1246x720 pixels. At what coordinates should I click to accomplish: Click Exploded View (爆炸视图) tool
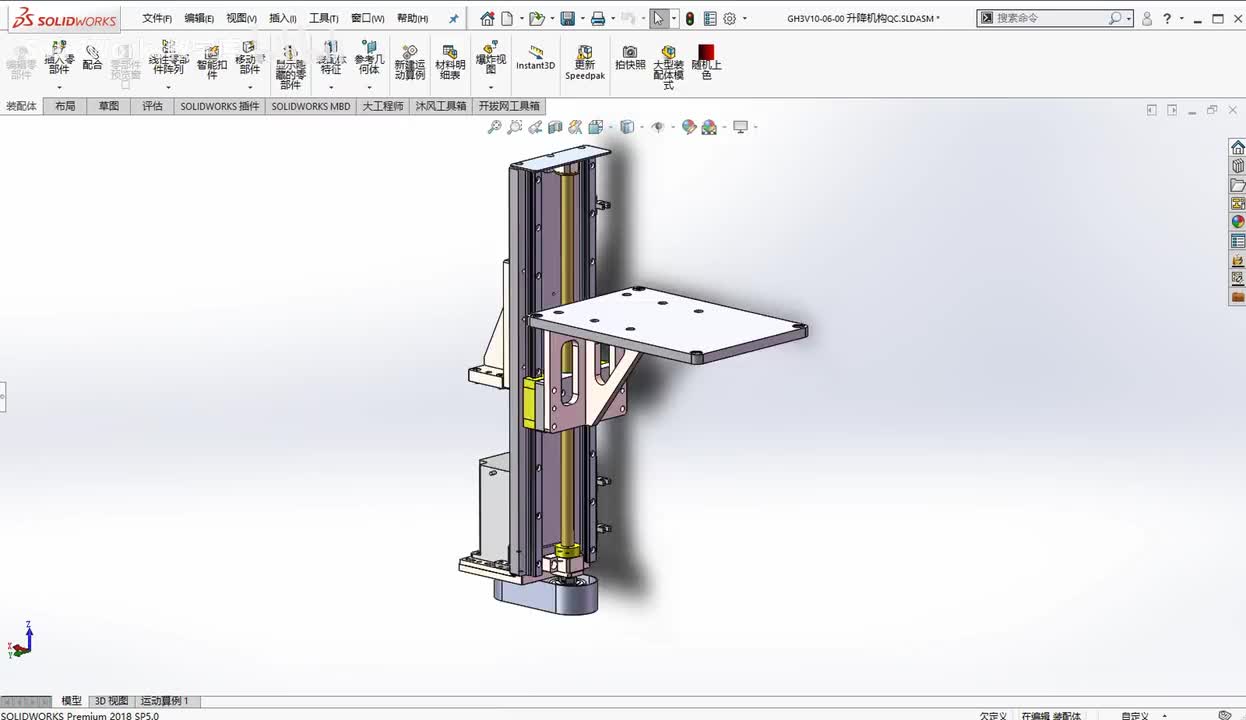490,58
